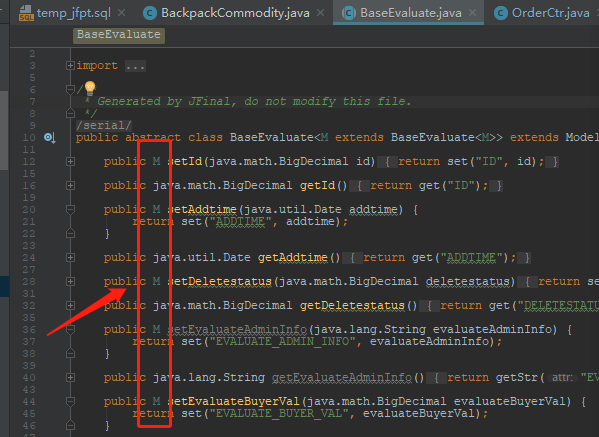Collapse the comment block starting line 6
Screen dimensions: 599x437
[70, 90]
